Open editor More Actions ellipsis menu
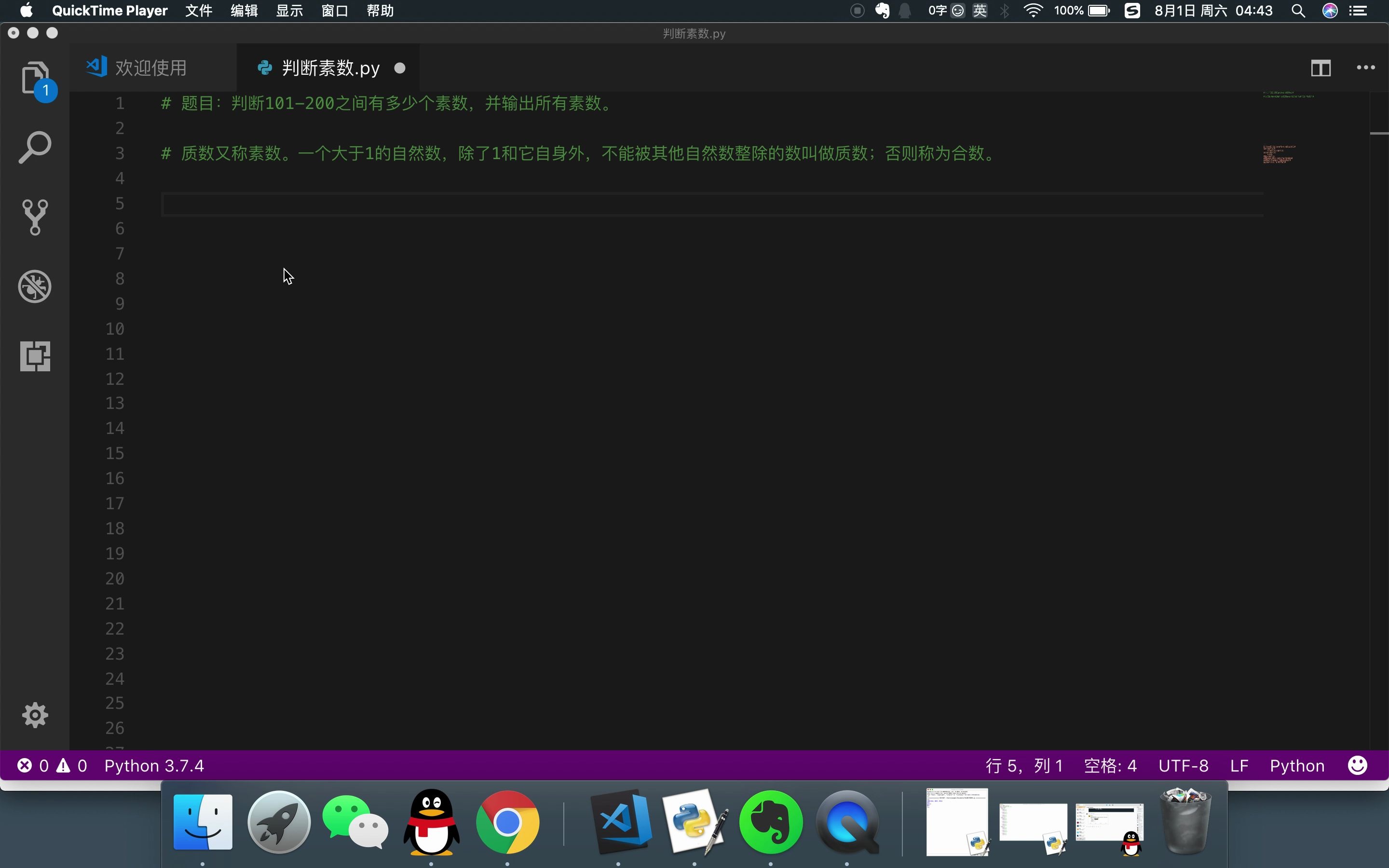Viewport: 1389px width, 868px height. 1365,68
